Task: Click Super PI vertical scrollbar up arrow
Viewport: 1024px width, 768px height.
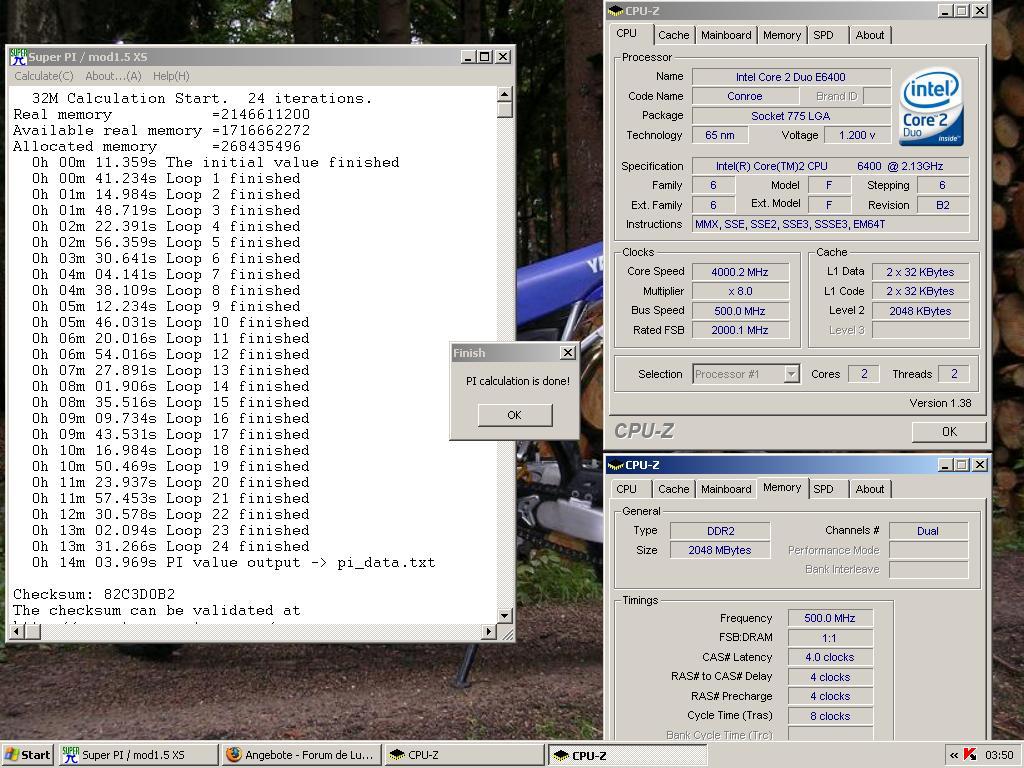Action: (504, 95)
